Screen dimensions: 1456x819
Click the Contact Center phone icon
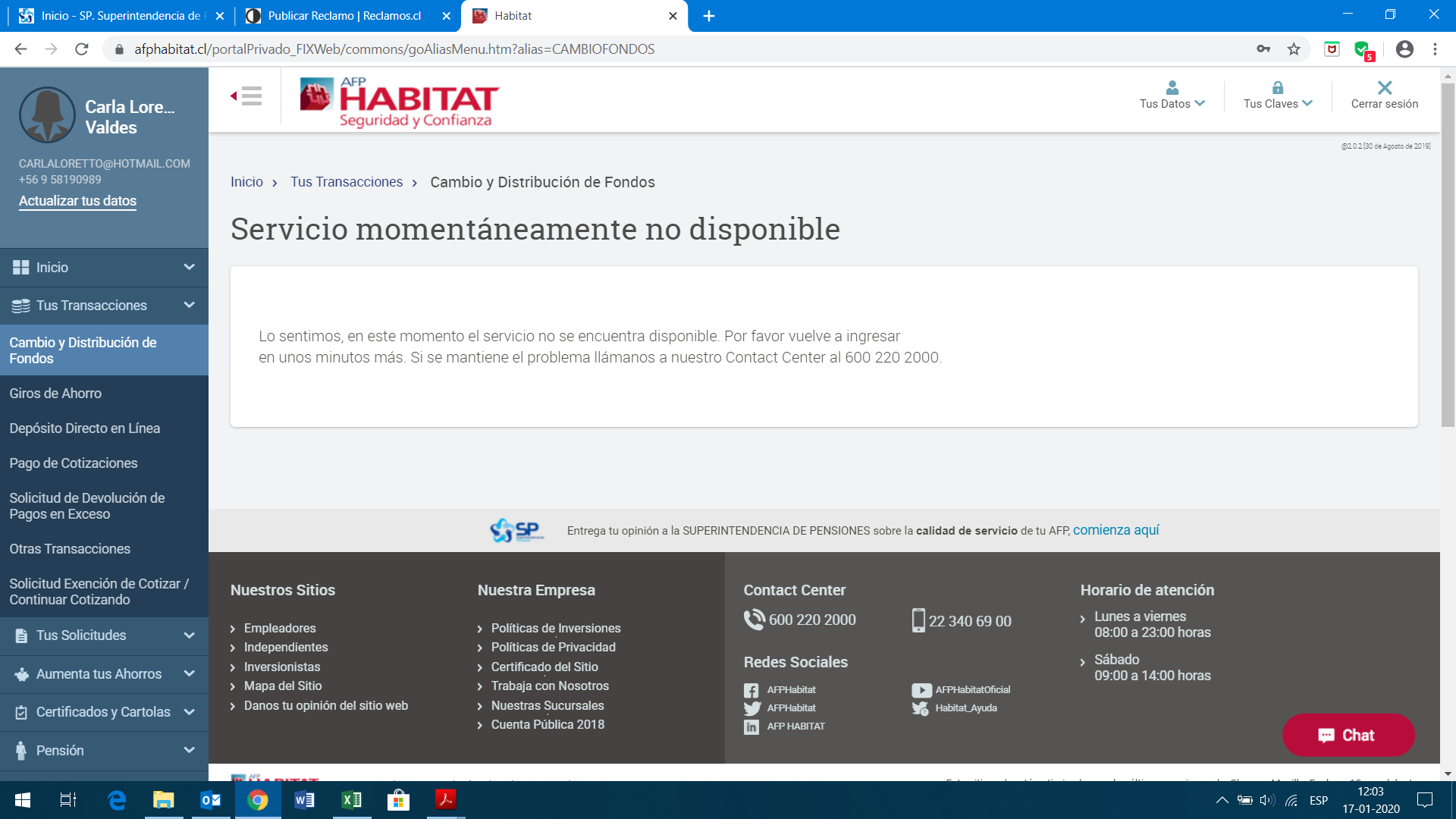[755, 620]
